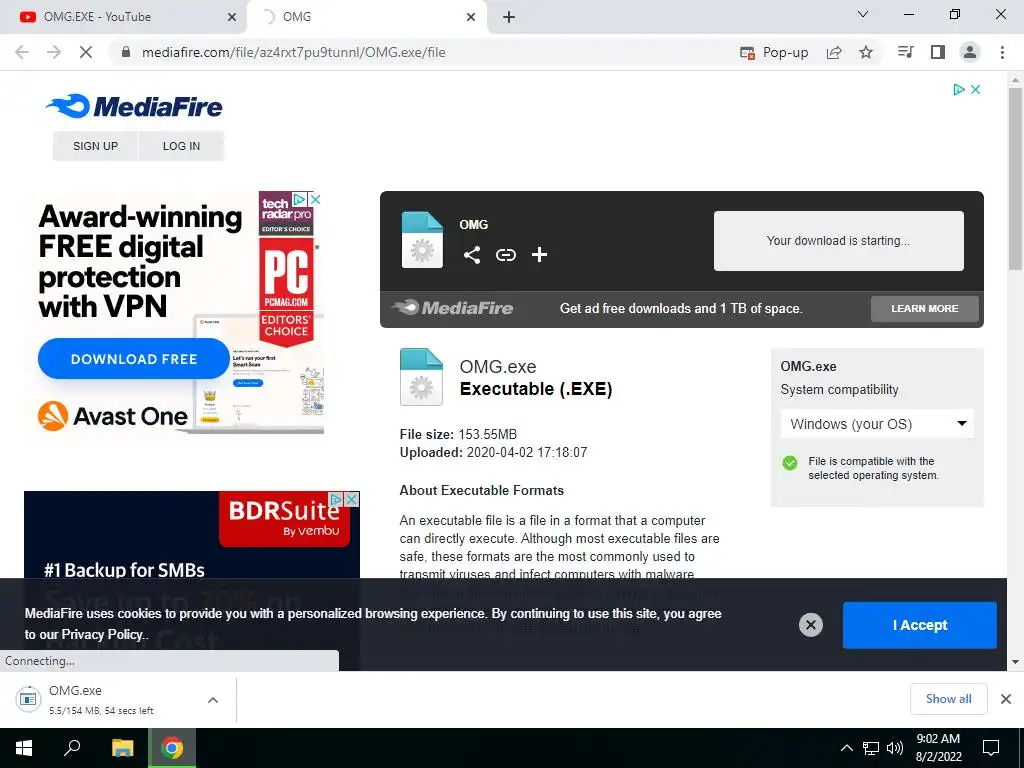
Task: Close the BDRSuite ad with X
Action: point(351,500)
